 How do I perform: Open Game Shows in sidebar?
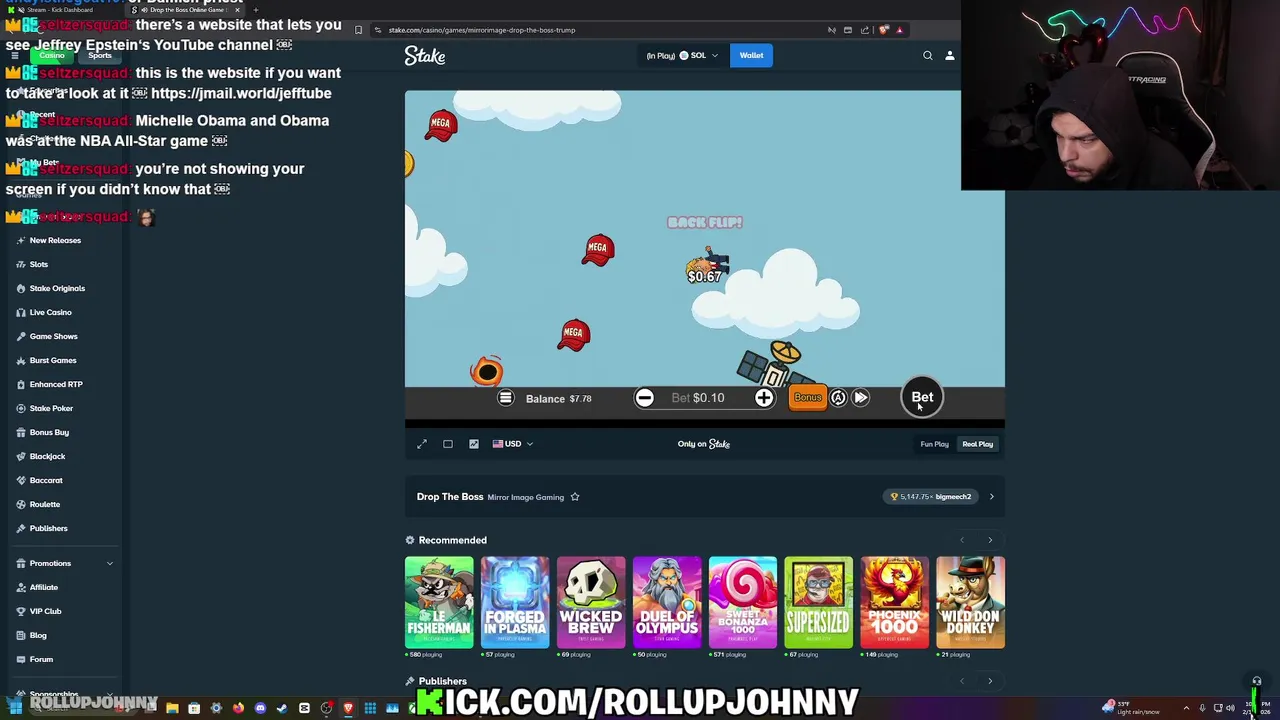click(63, 336)
